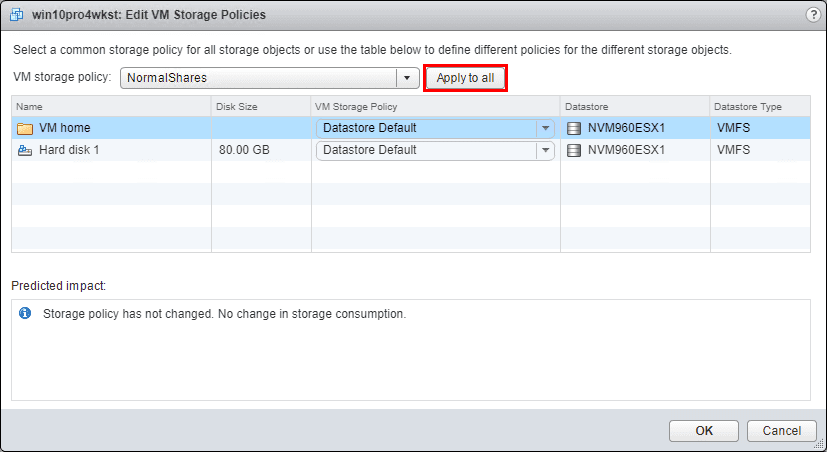This screenshot has height=452, width=827.
Task: Sort by the Name column header
Action: 110,106
